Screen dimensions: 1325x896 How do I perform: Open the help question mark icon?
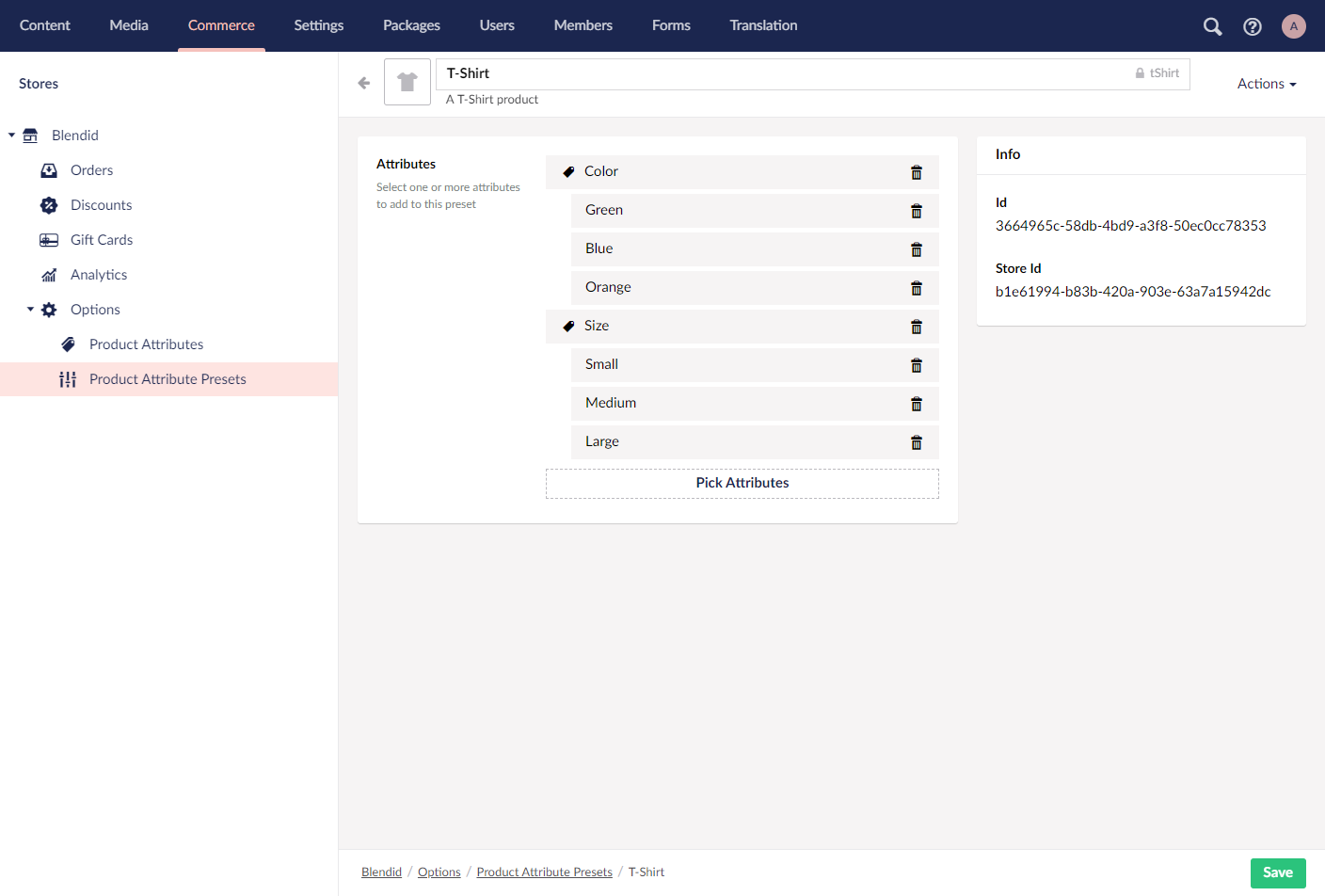[x=1252, y=26]
